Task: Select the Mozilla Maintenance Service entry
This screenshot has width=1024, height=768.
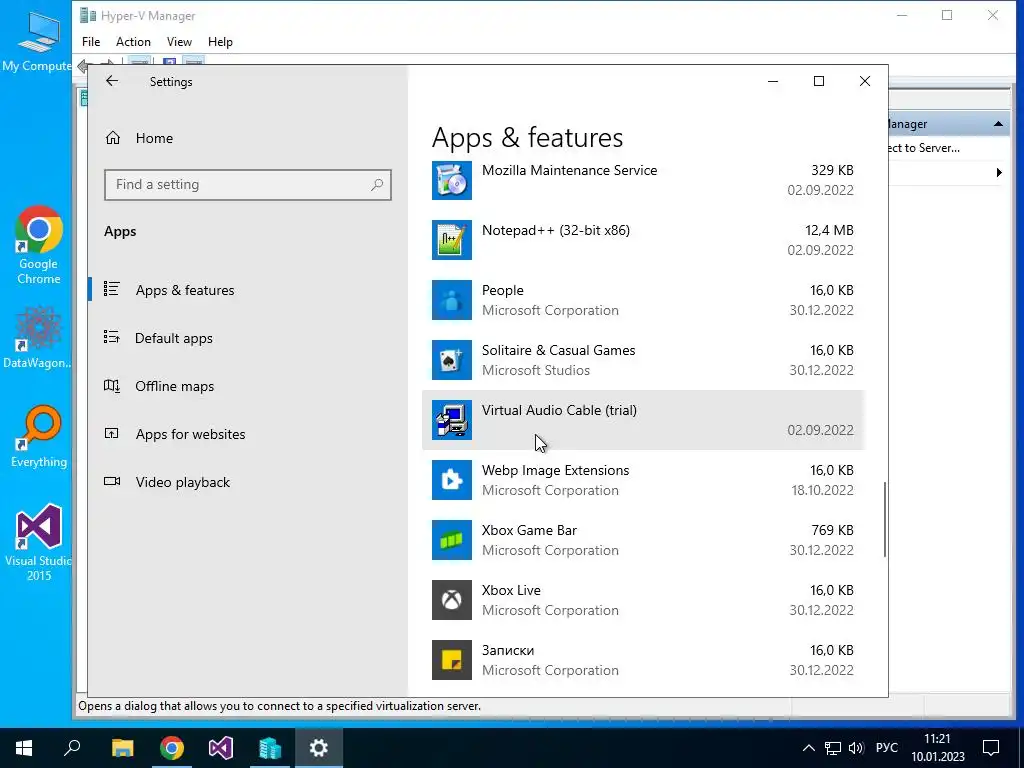Action: [x=643, y=180]
